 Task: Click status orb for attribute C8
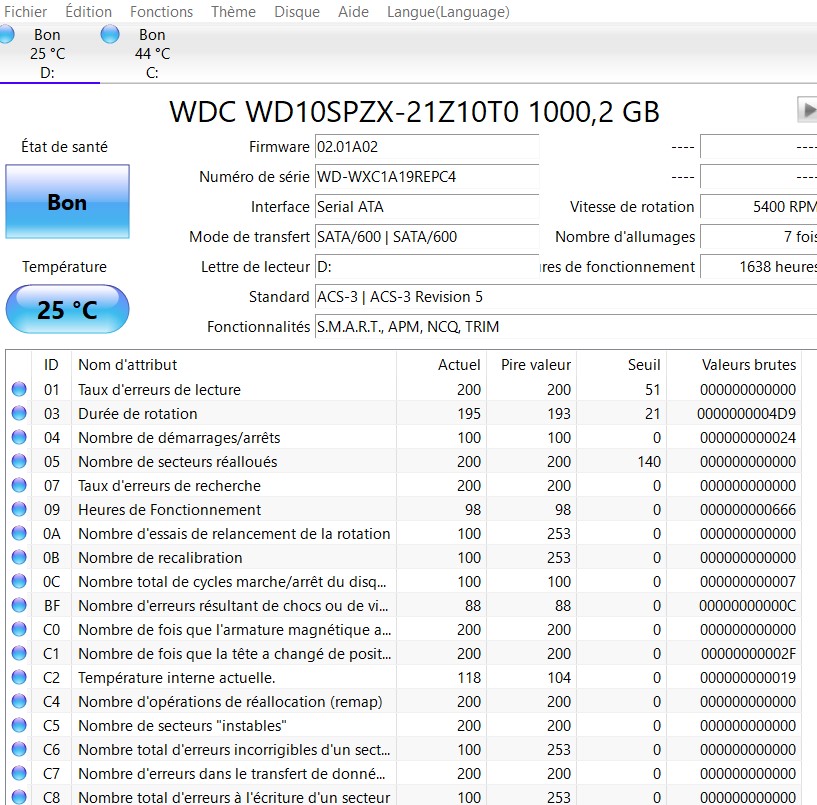[x=19, y=797]
